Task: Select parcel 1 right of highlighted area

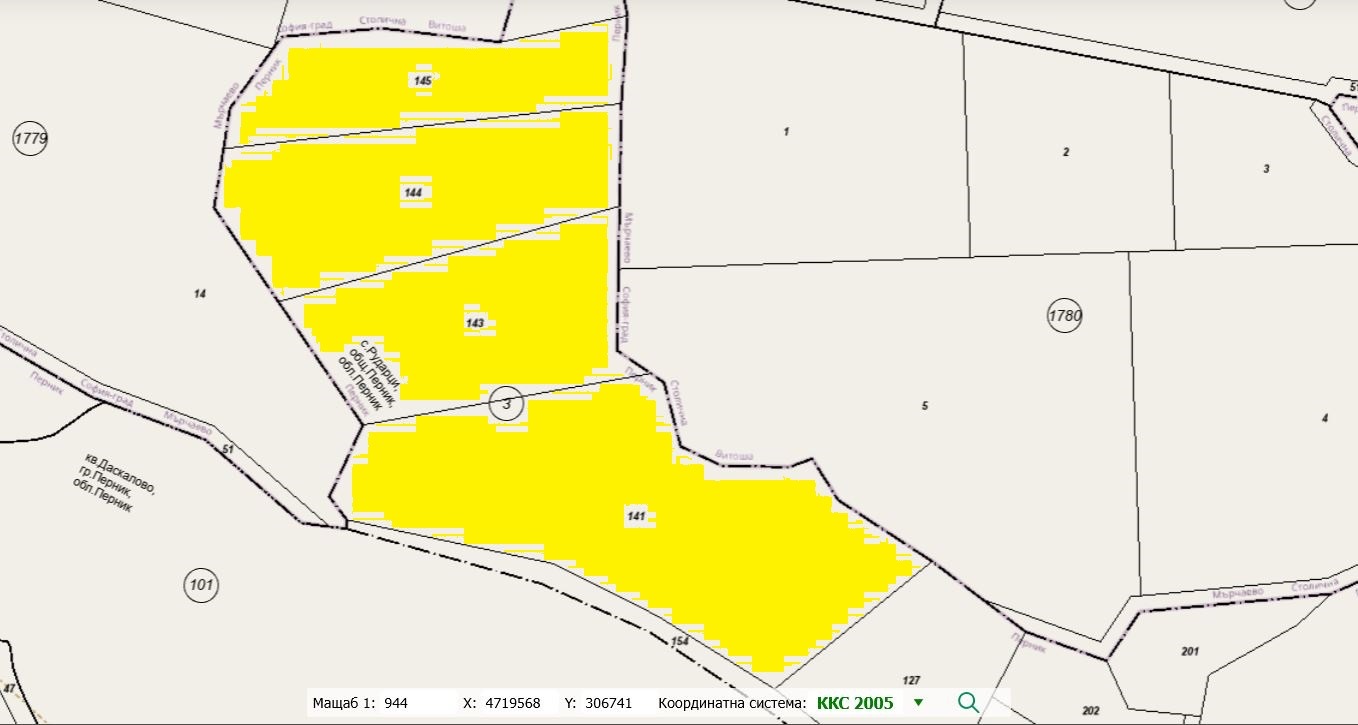Action: (x=786, y=132)
